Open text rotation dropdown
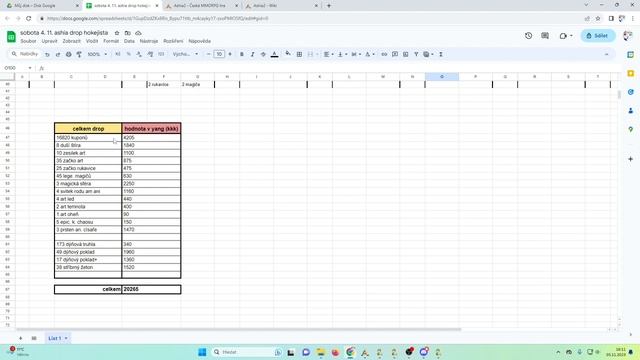The height and width of the screenshot is (360, 640). coord(369,54)
